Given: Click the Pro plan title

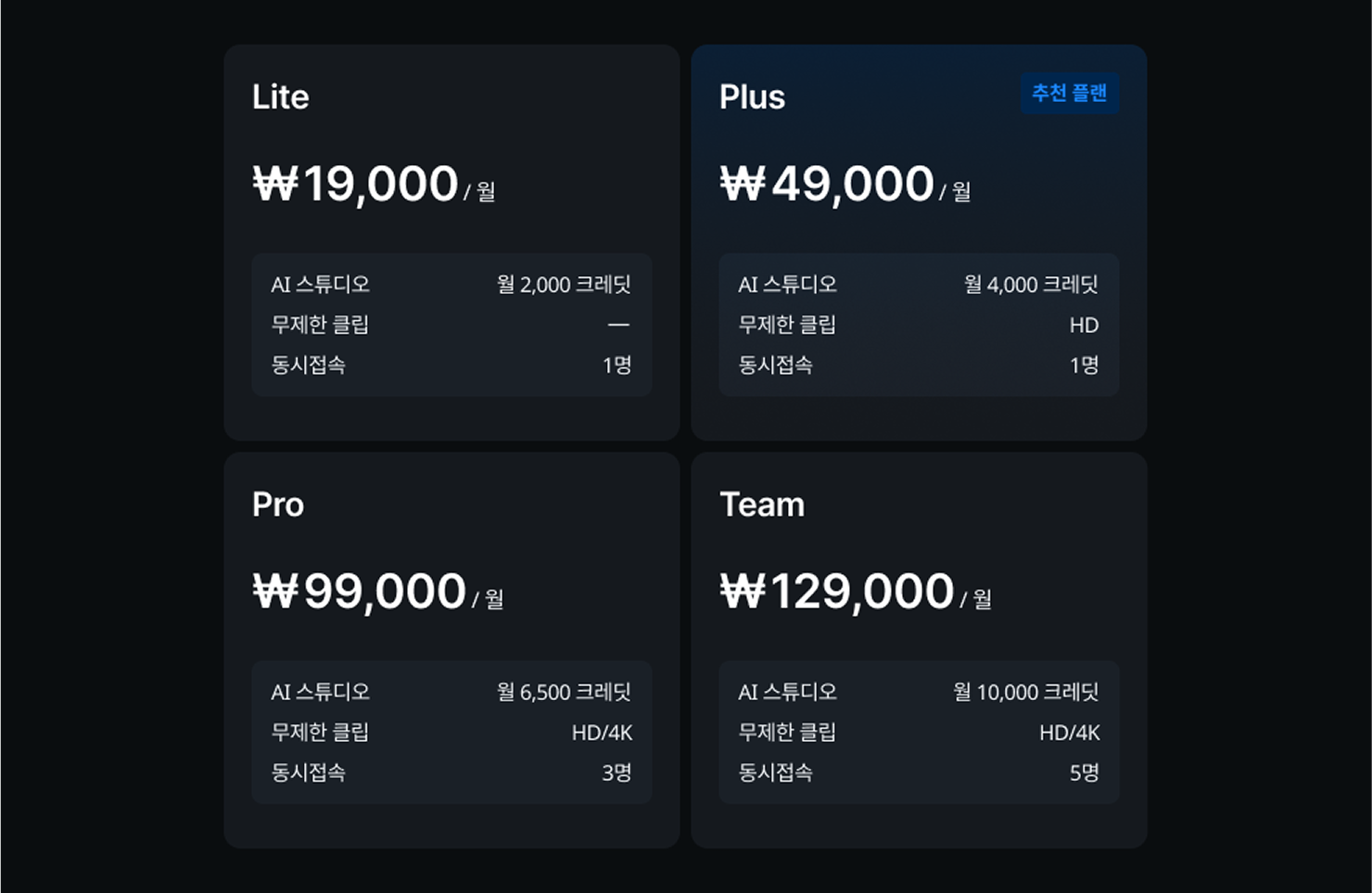Looking at the screenshot, I should (x=278, y=505).
